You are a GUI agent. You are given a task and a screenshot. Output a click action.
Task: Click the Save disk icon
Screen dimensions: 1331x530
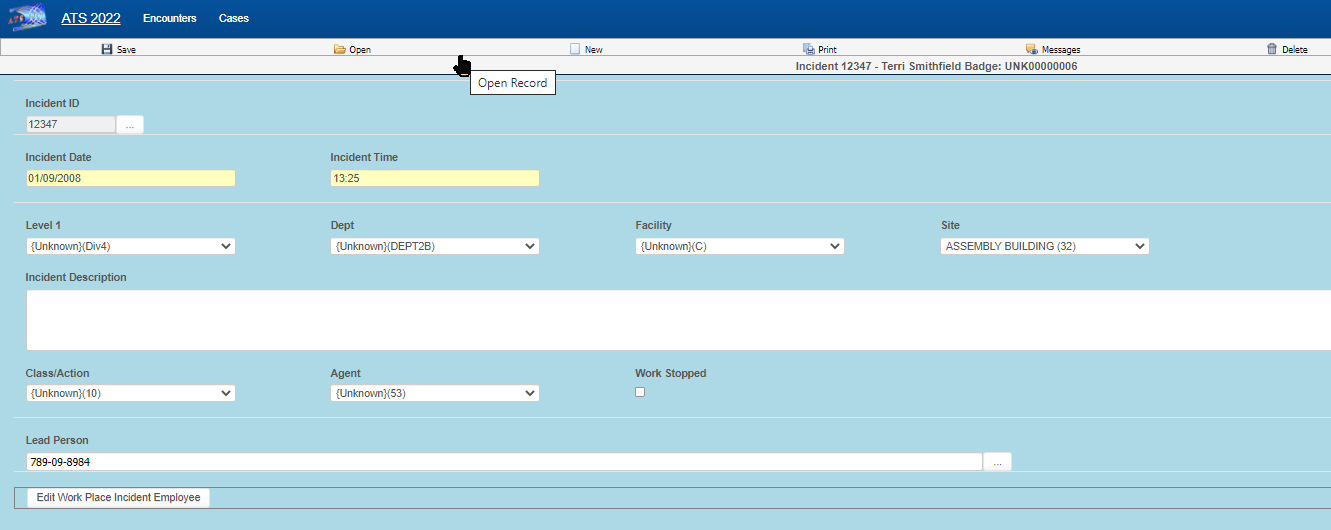coord(107,49)
